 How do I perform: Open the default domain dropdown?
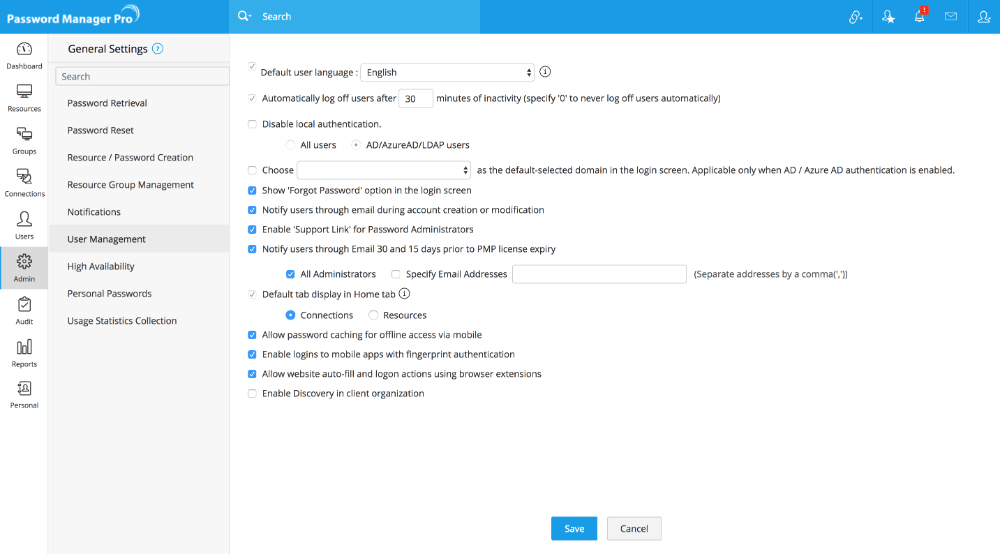point(384,170)
